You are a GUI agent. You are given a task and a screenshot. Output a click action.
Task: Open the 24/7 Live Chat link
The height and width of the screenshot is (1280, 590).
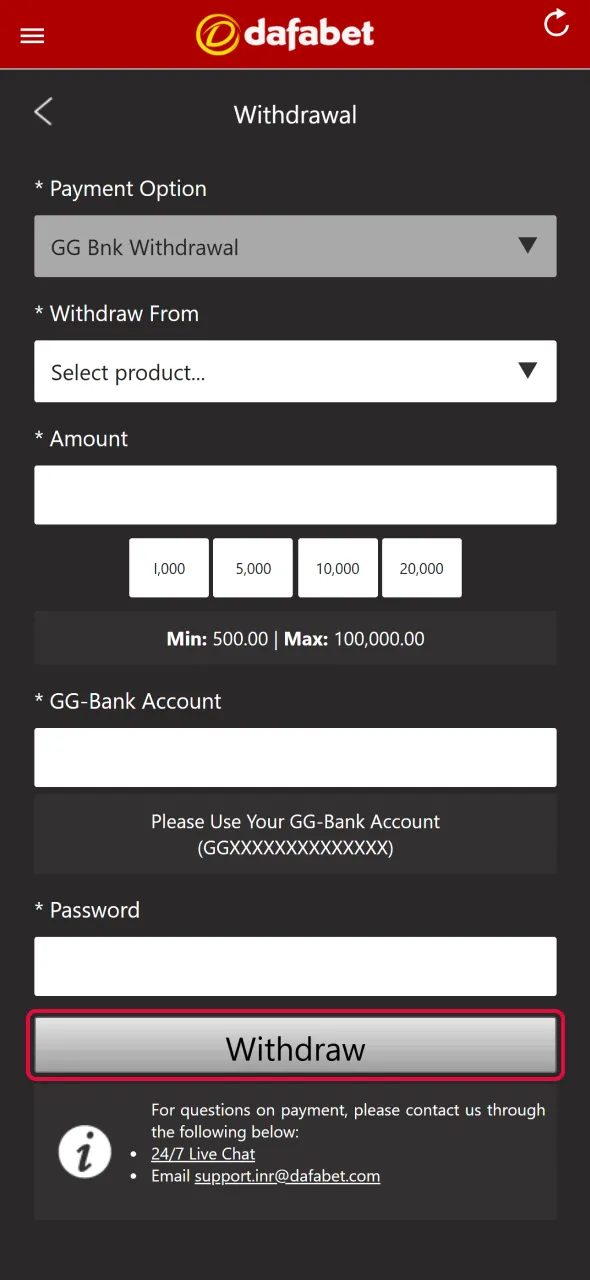point(202,1153)
